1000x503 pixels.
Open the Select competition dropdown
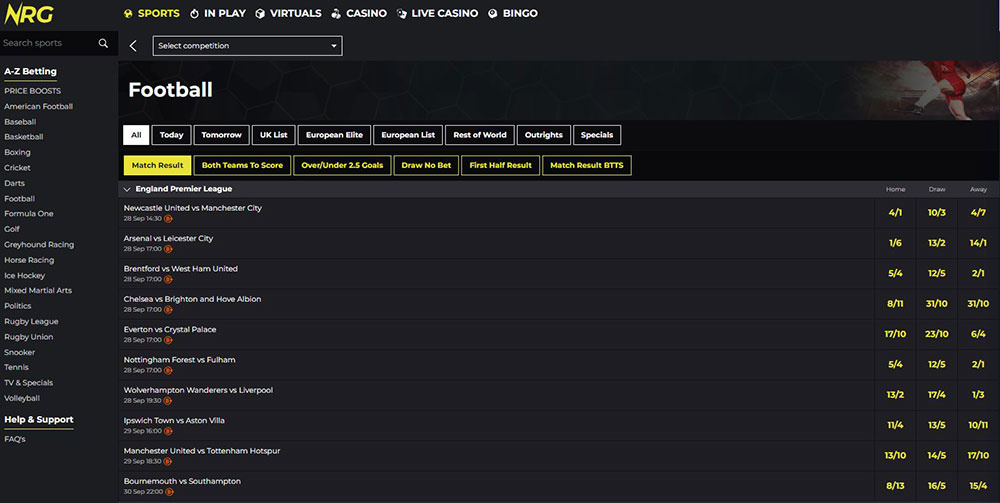coord(247,46)
